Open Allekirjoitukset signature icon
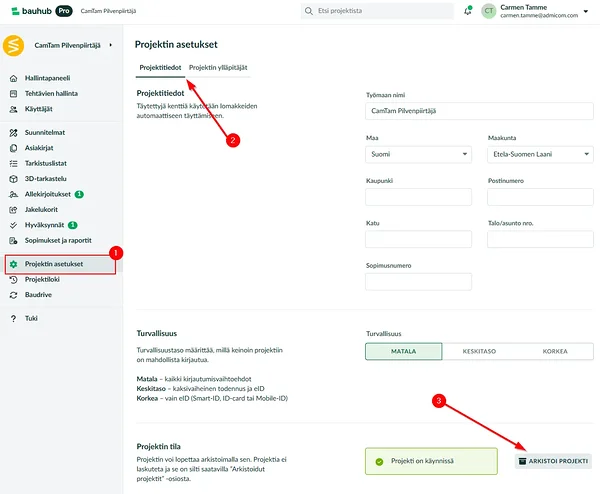The height and width of the screenshot is (494, 600). pyautogui.click(x=13, y=194)
